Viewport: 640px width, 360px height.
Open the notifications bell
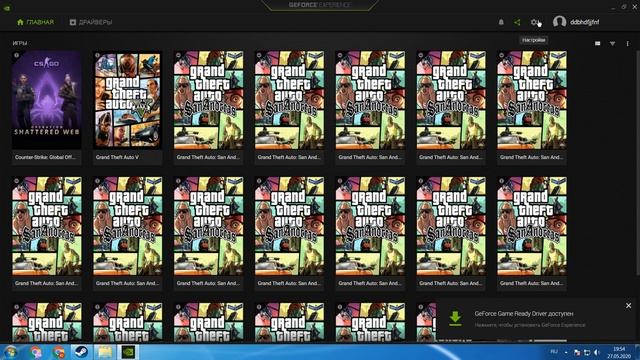tap(501, 22)
